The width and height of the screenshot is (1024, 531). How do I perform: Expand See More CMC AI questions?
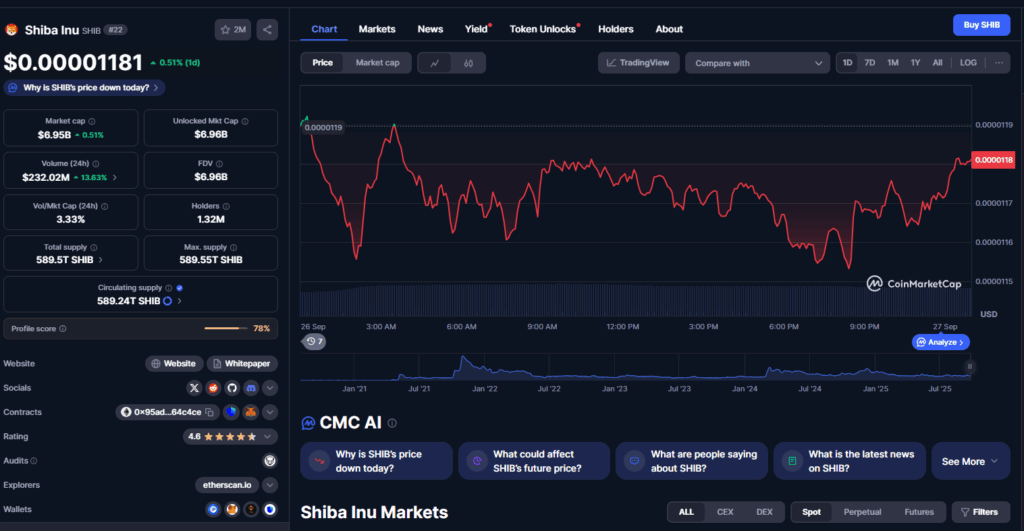970,461
